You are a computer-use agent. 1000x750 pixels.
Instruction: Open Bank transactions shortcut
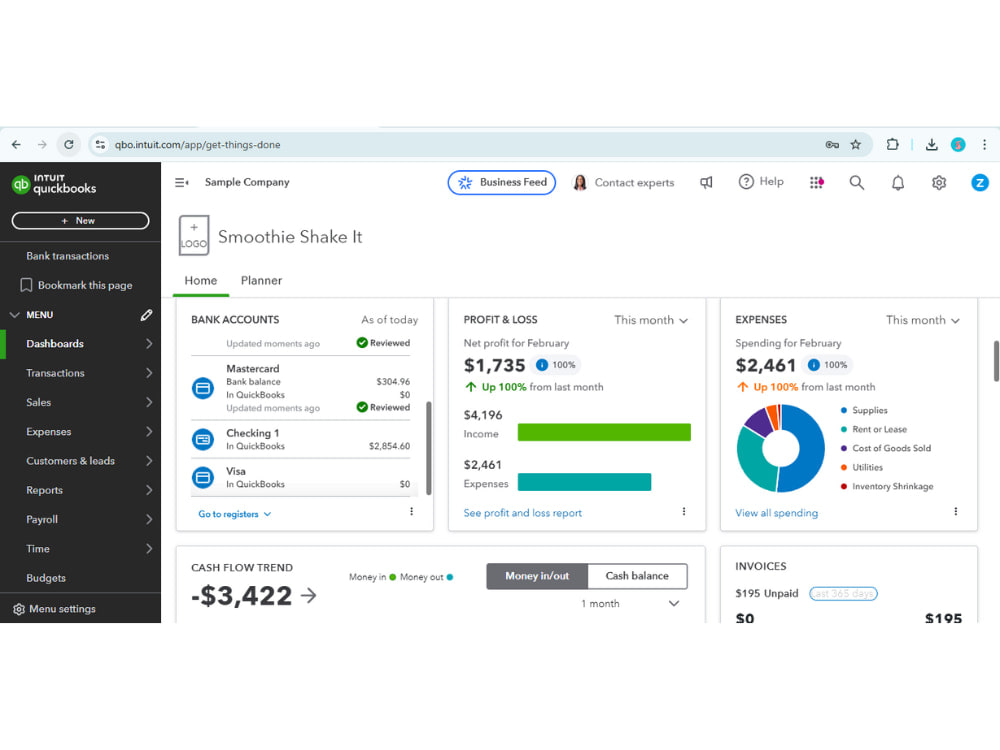pos(68,256)
